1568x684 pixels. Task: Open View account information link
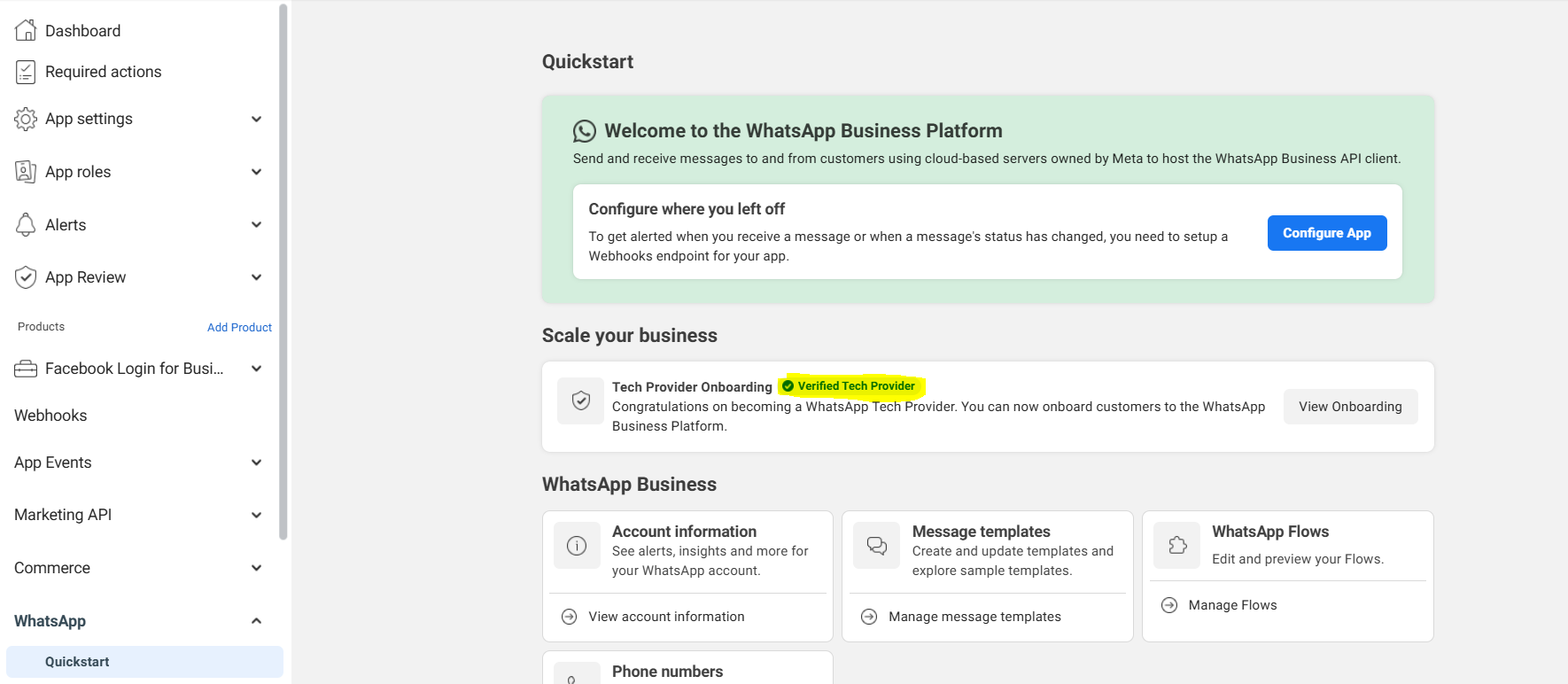coord(666,617)
